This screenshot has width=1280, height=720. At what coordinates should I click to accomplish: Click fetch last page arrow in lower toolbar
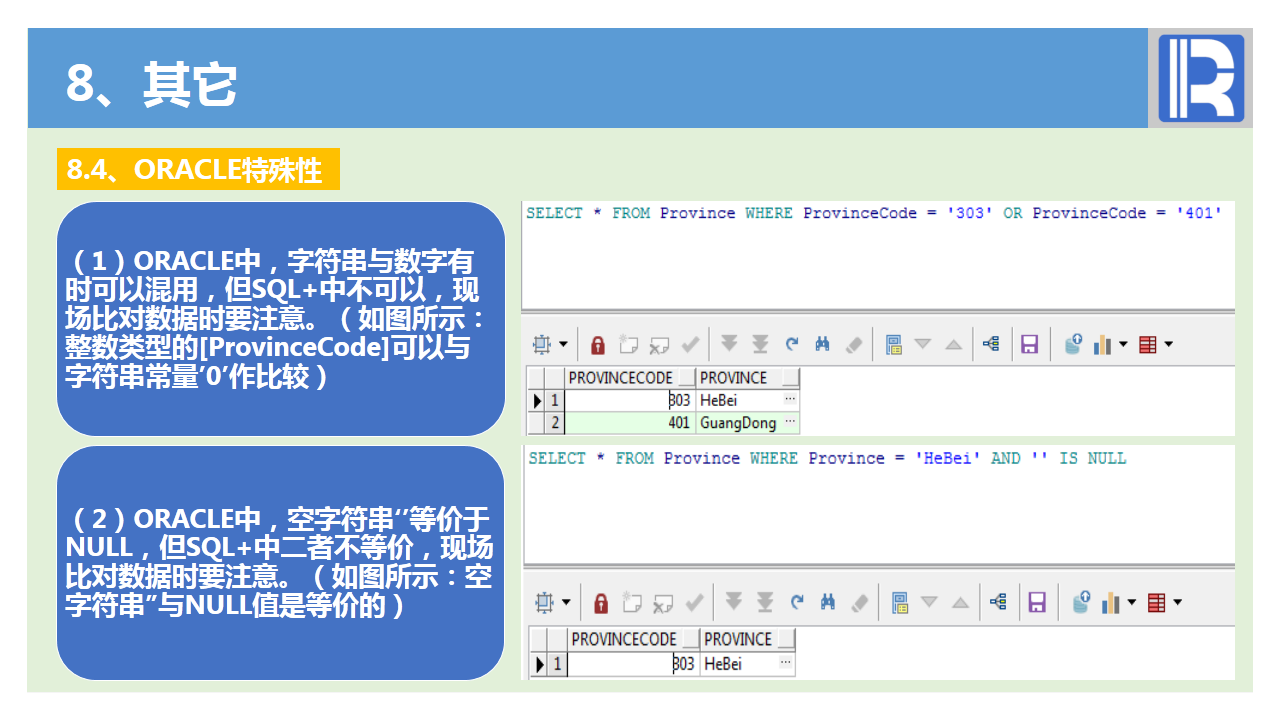point(765,602)
